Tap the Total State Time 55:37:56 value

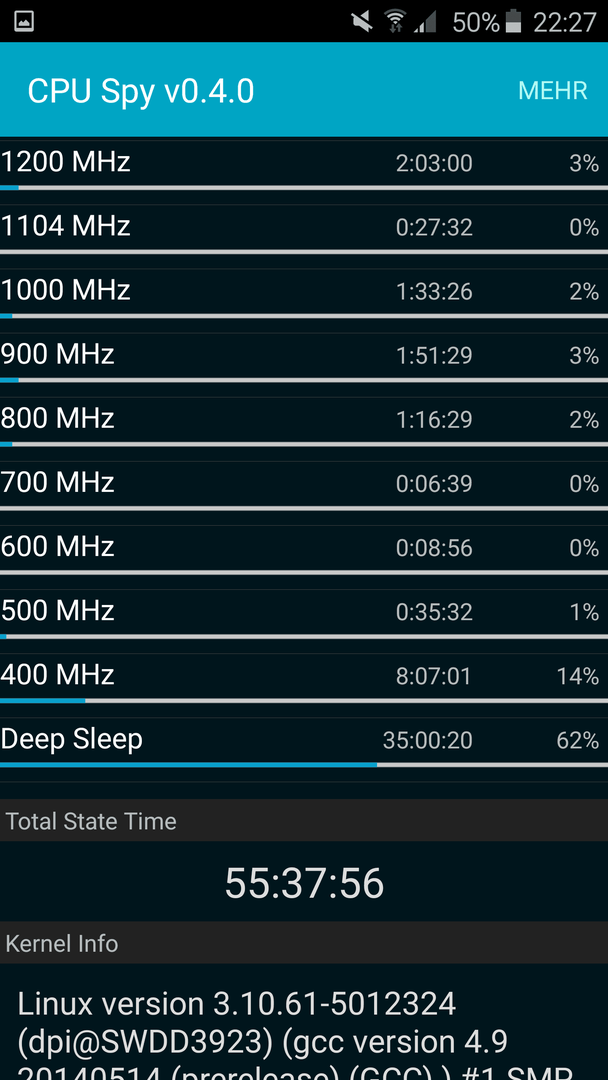click(304, 883)
